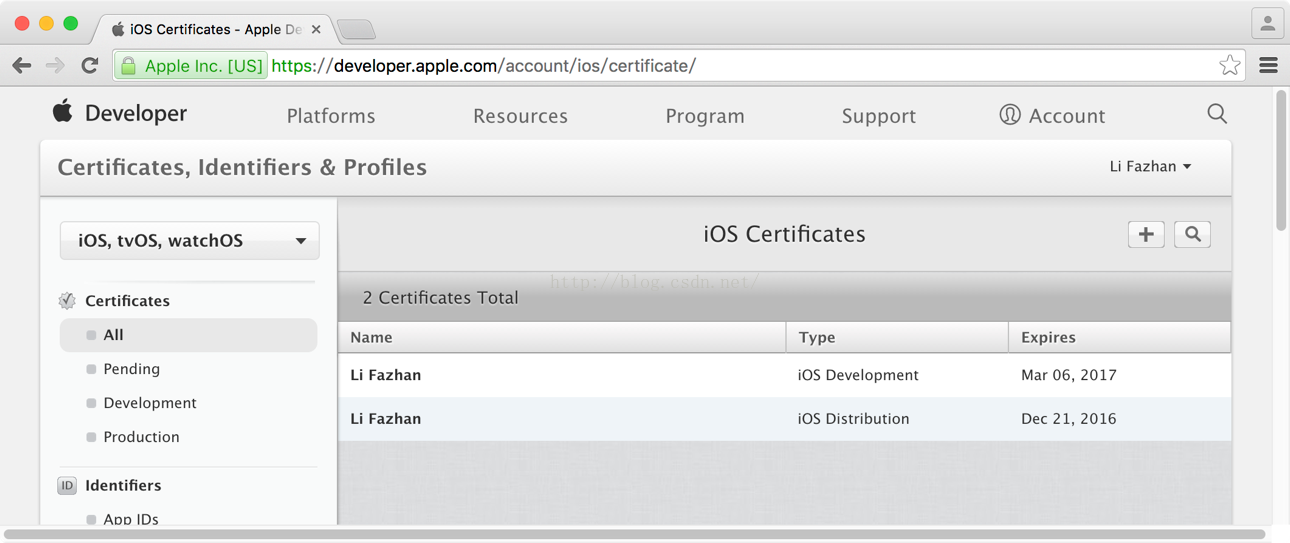The height and width of the screenshot is (543, 1290).
Task: Click the Apple Developer logo
Action: 120,113
